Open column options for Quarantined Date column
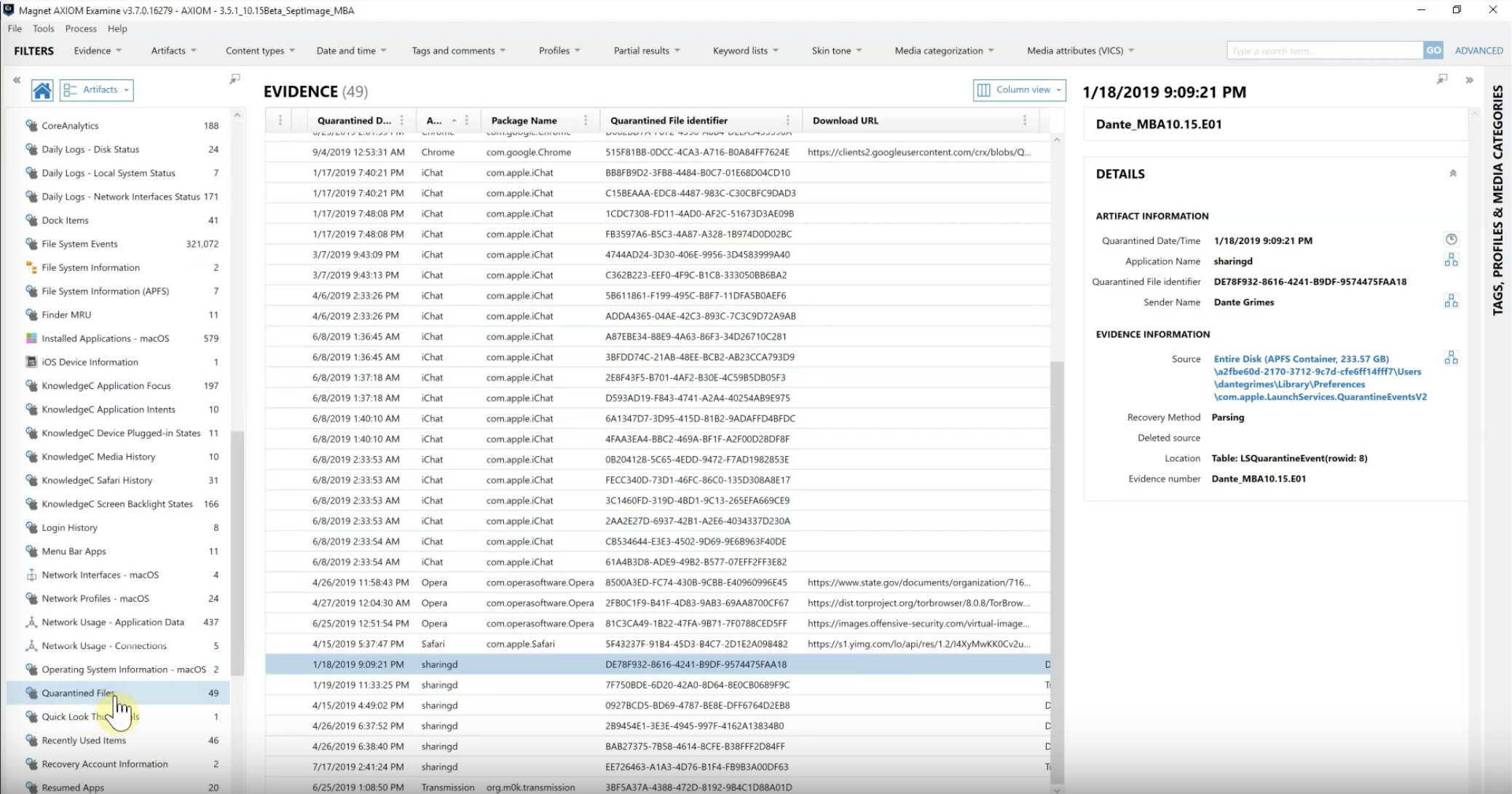 [401, 120]
